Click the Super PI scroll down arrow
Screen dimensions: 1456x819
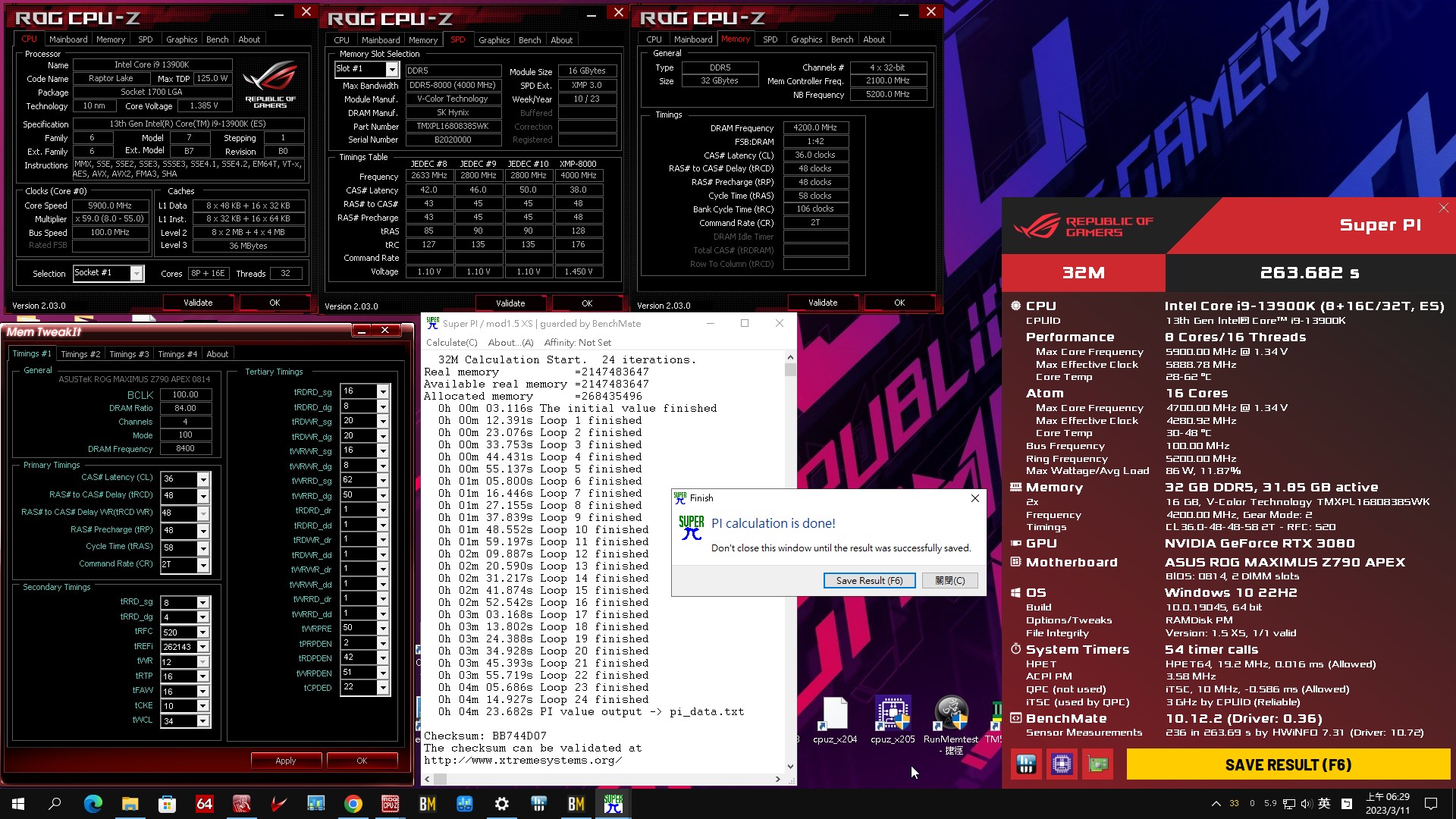click(790, 767)
